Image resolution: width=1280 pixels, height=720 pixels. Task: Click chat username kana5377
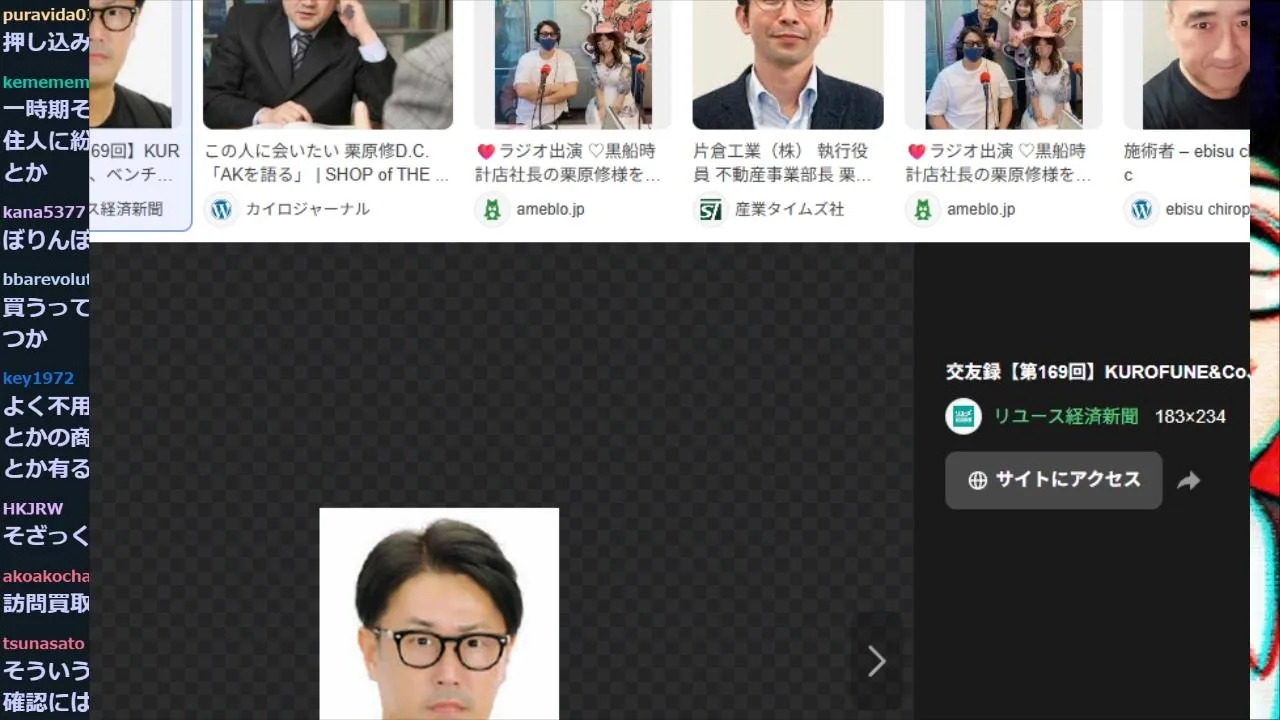(44, 212)
